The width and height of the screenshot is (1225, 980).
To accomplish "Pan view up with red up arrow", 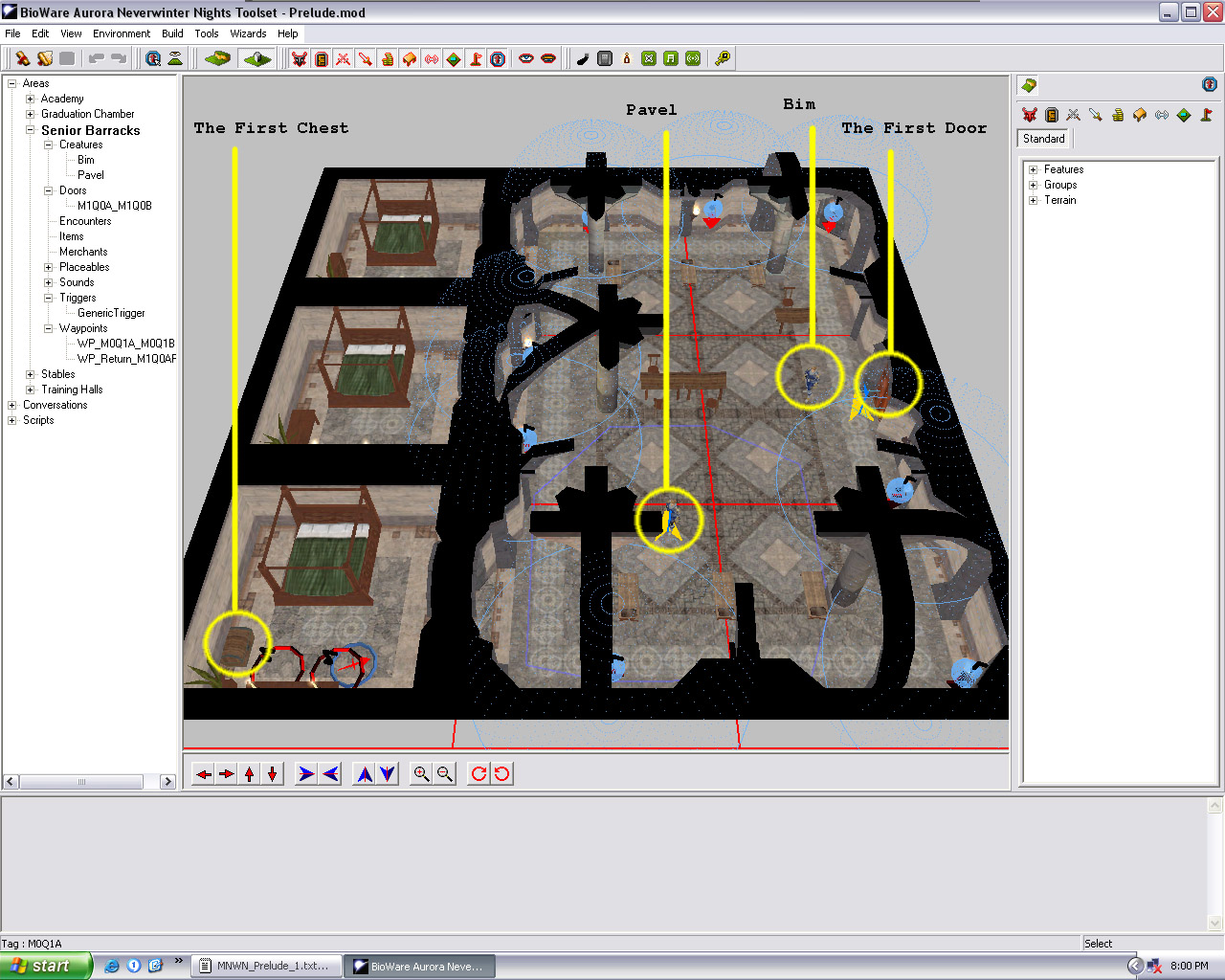I will (x=250, y=773).
